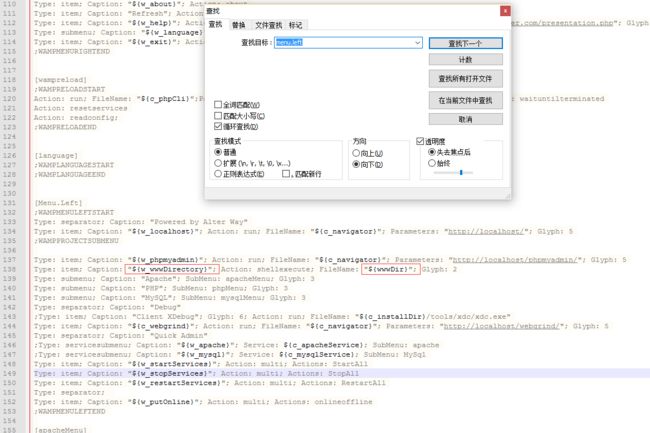
Task: Open the 文件查找 tab
Action: 268,25
